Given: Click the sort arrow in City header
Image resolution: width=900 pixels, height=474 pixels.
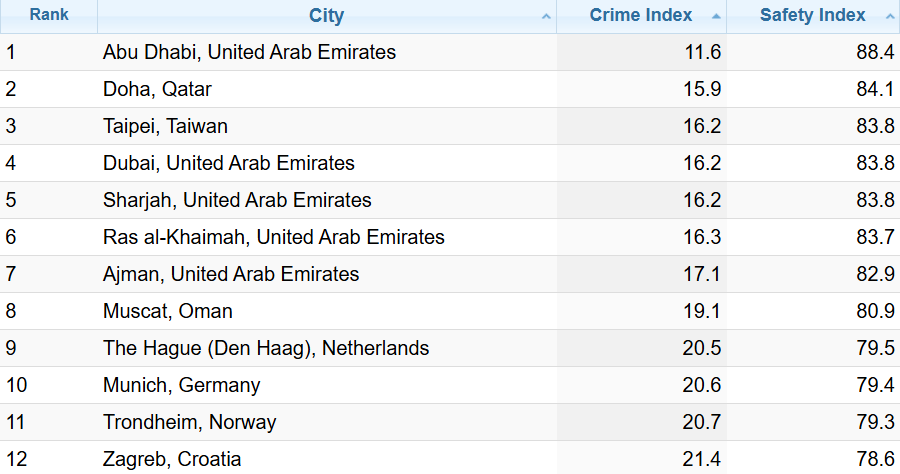Looking at the screenshot, I should [x=545, y=16].
